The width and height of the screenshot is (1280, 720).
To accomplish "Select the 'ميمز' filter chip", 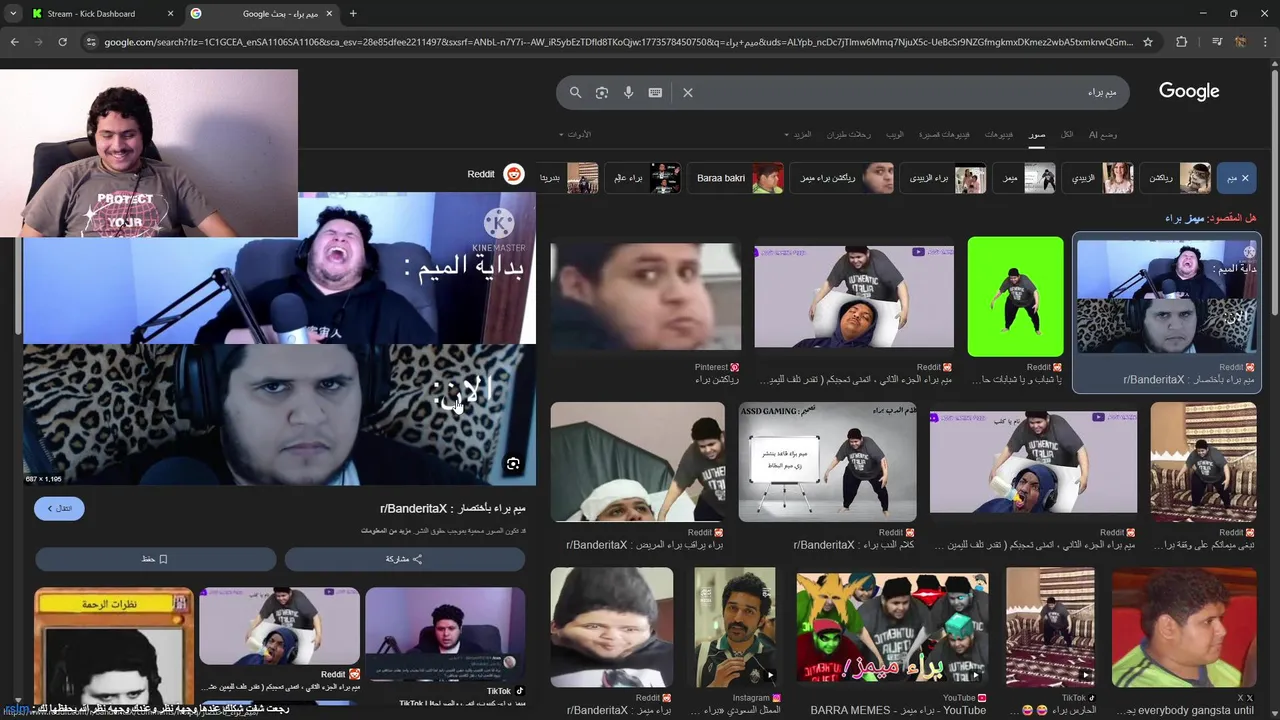I will (1026, 178).
